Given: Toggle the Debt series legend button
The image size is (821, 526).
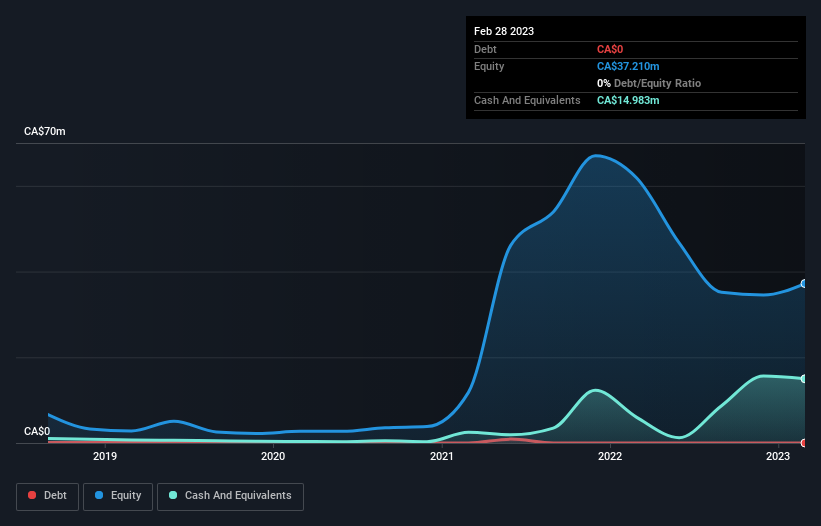Looking at the screenshot, I should 47,496.
